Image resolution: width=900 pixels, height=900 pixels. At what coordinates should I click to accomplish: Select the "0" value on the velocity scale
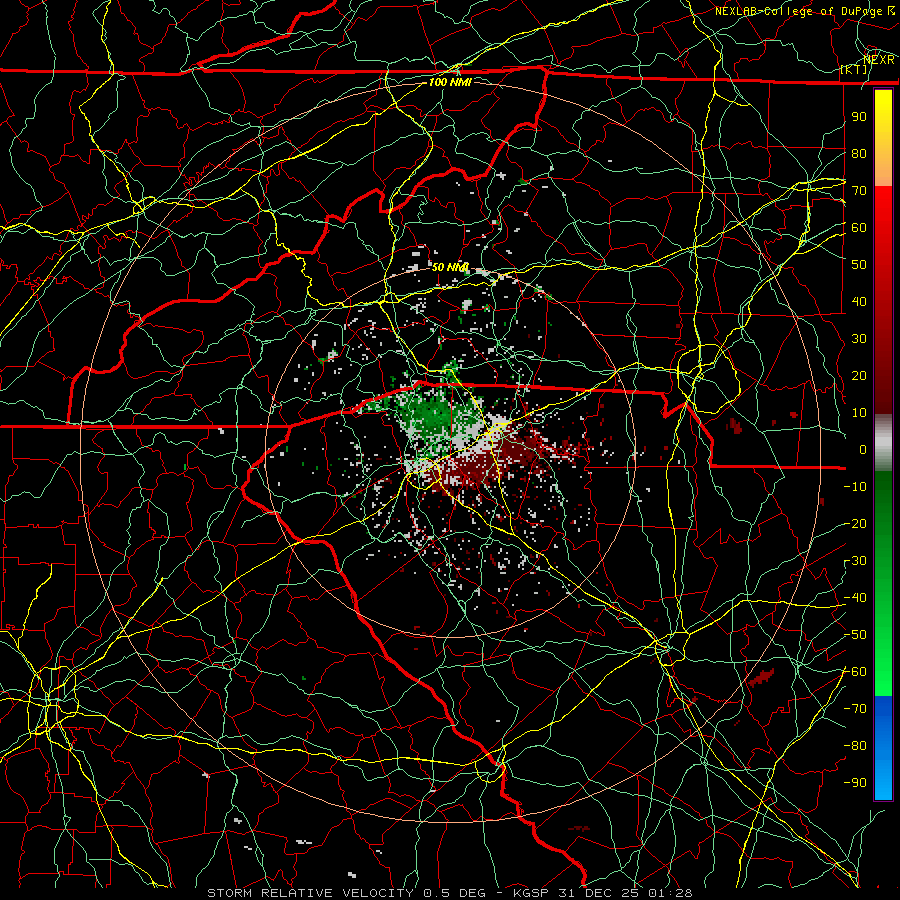tap(863, 449)
